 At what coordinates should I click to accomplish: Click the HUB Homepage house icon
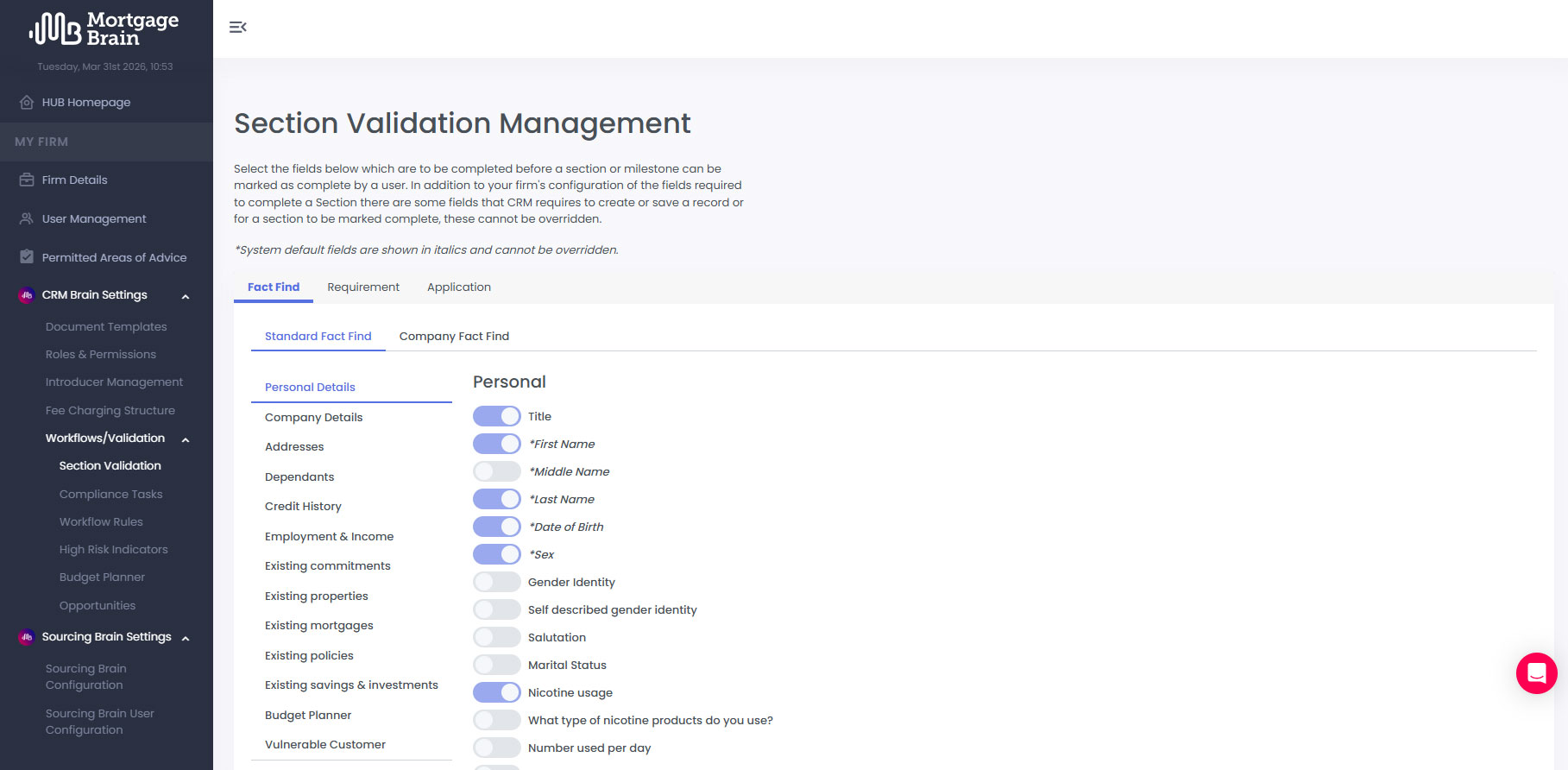click(27, 102)
